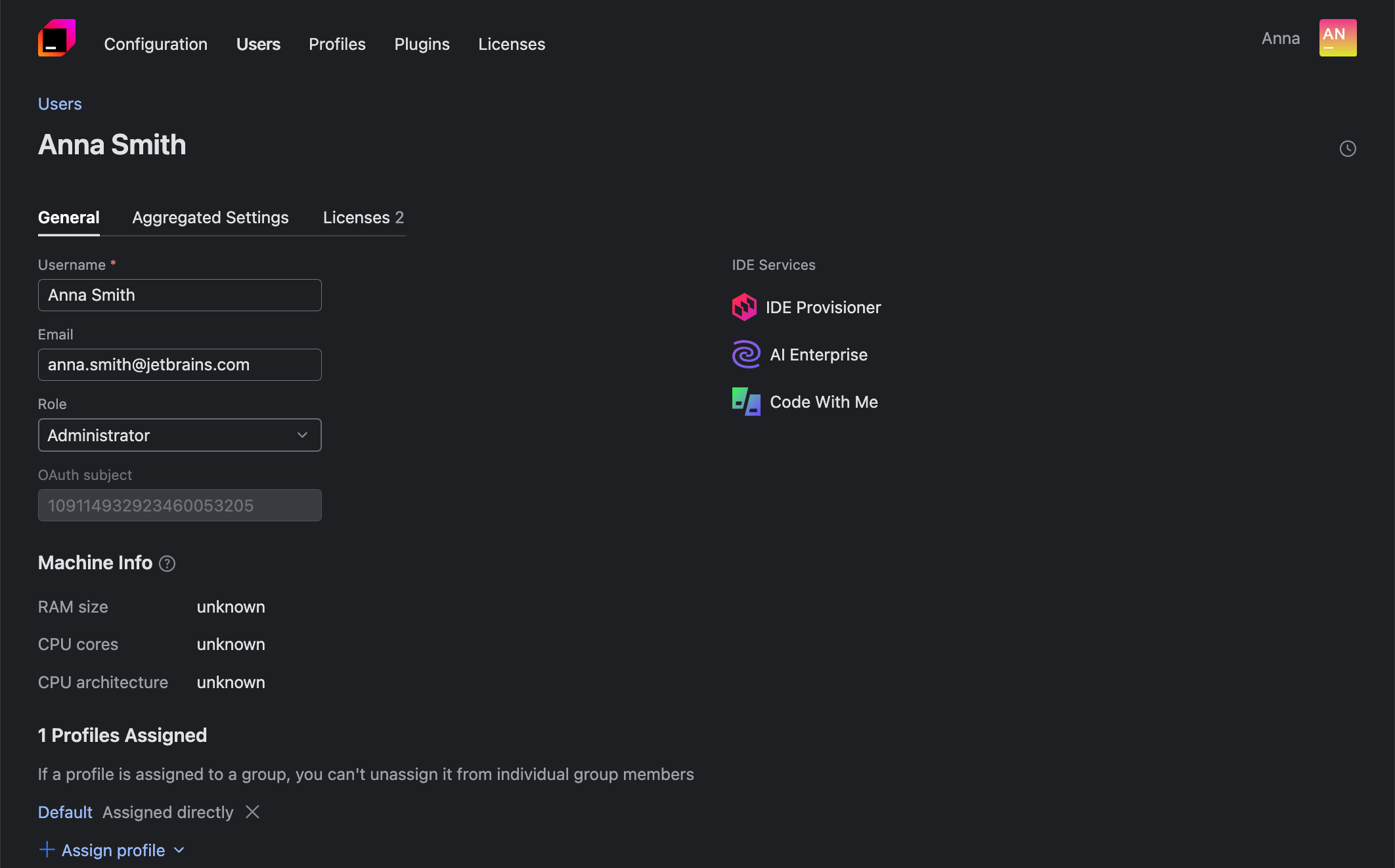Screen dimensions: 1395x868
Task: Navigate to the Configuration section
Action: pos(155,44)
